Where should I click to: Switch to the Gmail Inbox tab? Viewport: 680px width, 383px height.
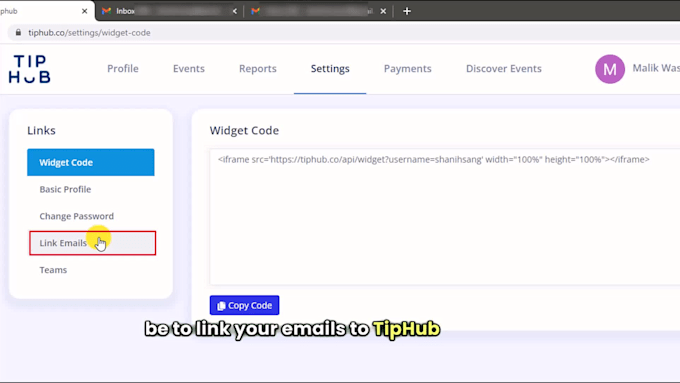coord(169,11)
